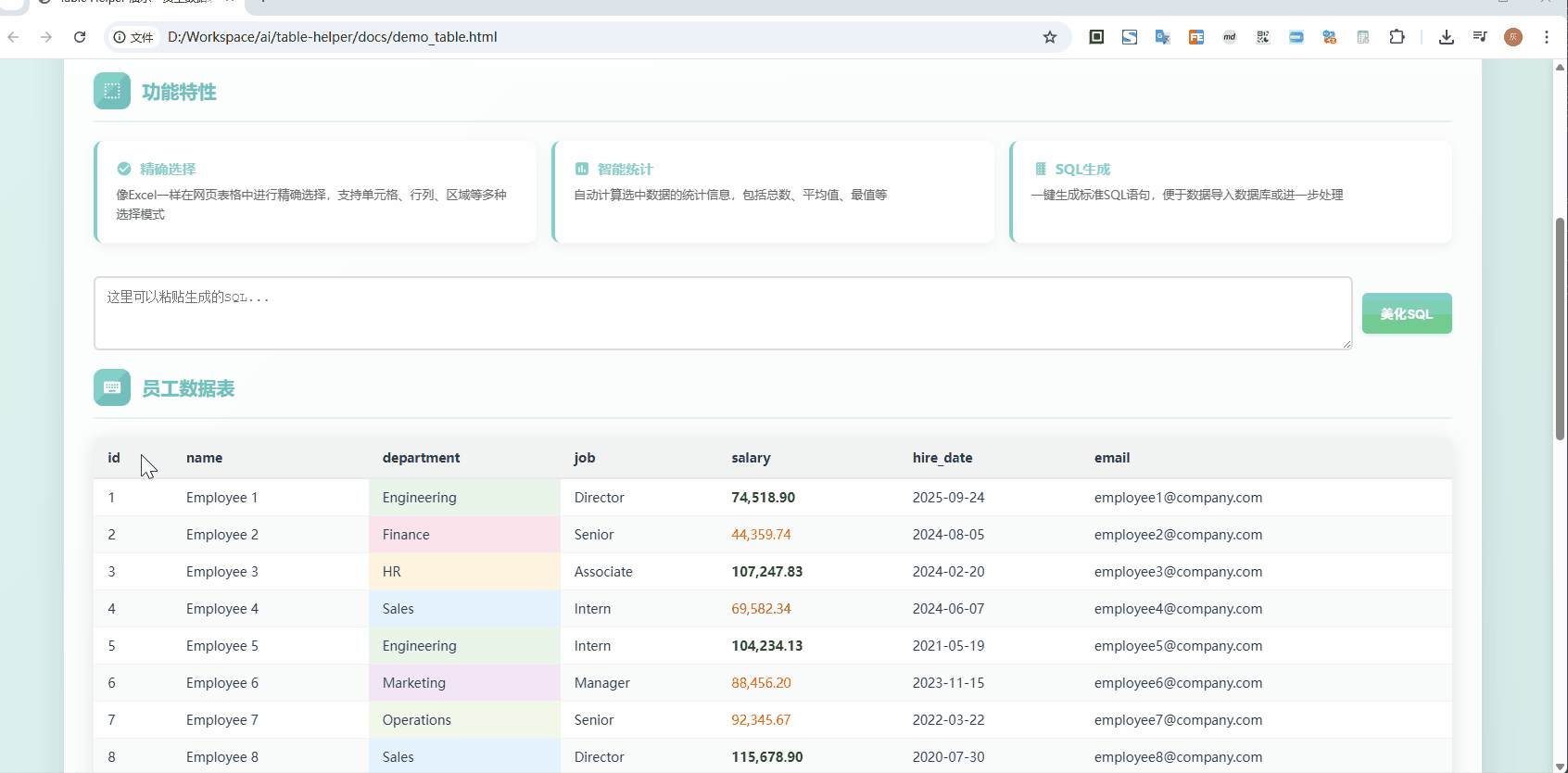
Task: Click the md markdown extension icon
Action: [1230, 37]
